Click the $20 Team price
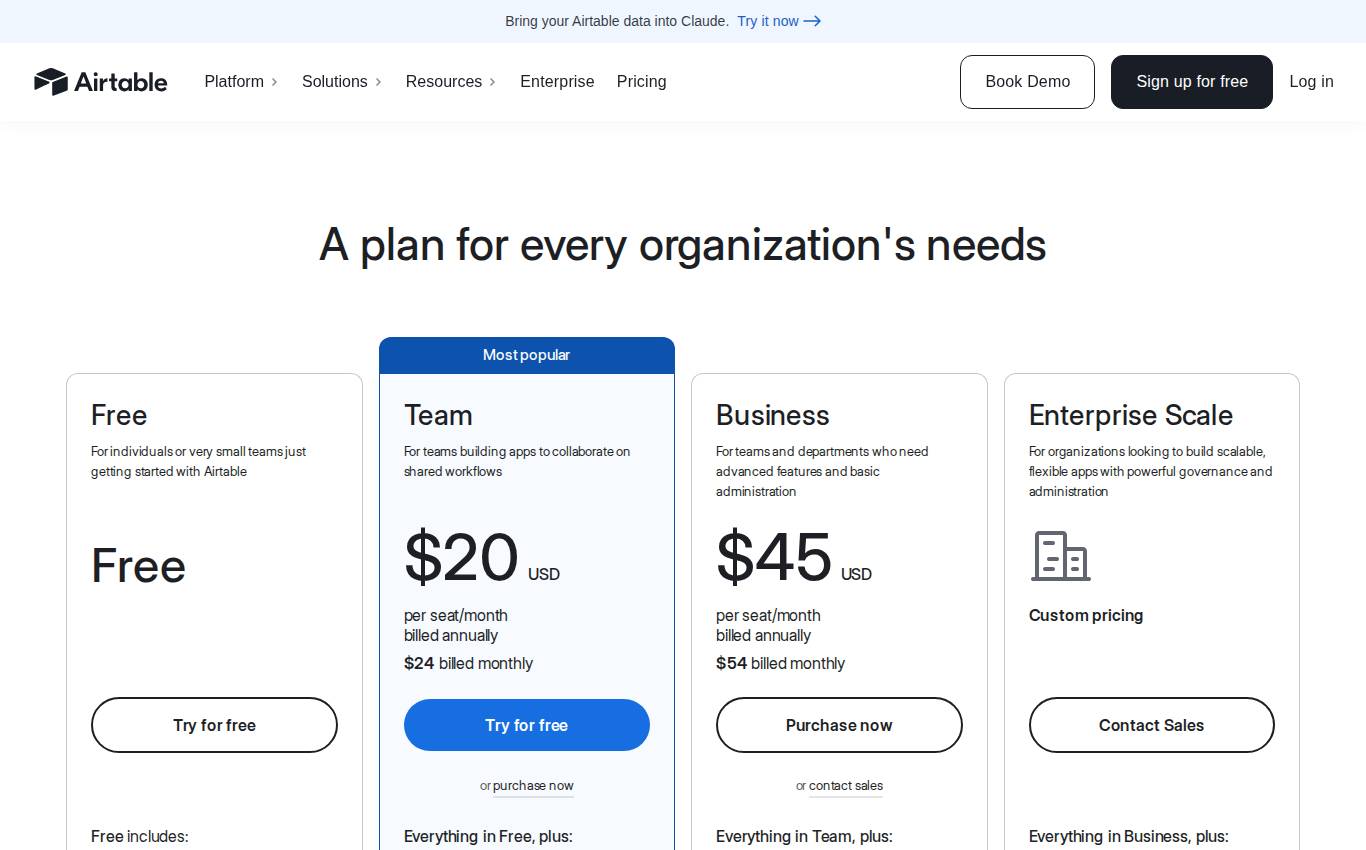Image resolution: width=1366 pixels, height=850 pixels. point(461,558)
